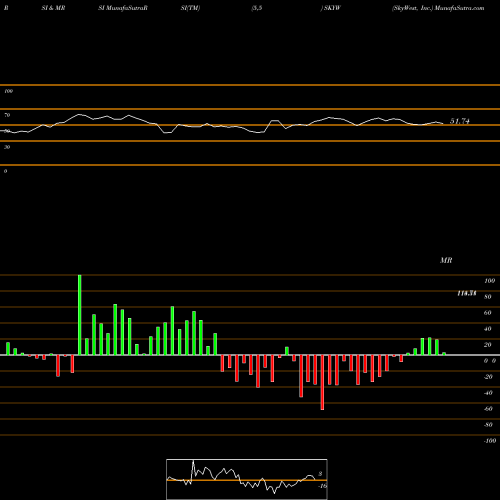Click the MR panel title label
The width and height of the screenshot is (500, 500).
[446, 260]
